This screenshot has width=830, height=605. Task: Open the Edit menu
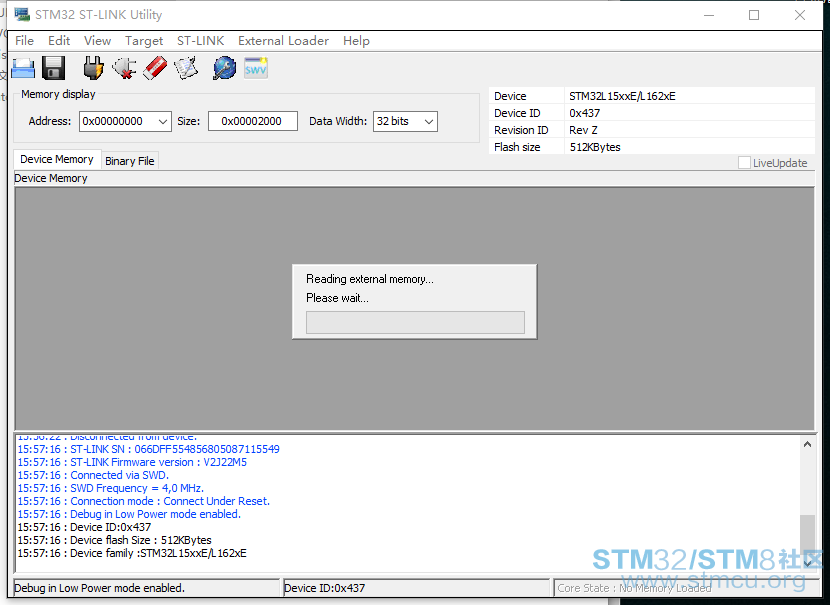coord(59,41)
